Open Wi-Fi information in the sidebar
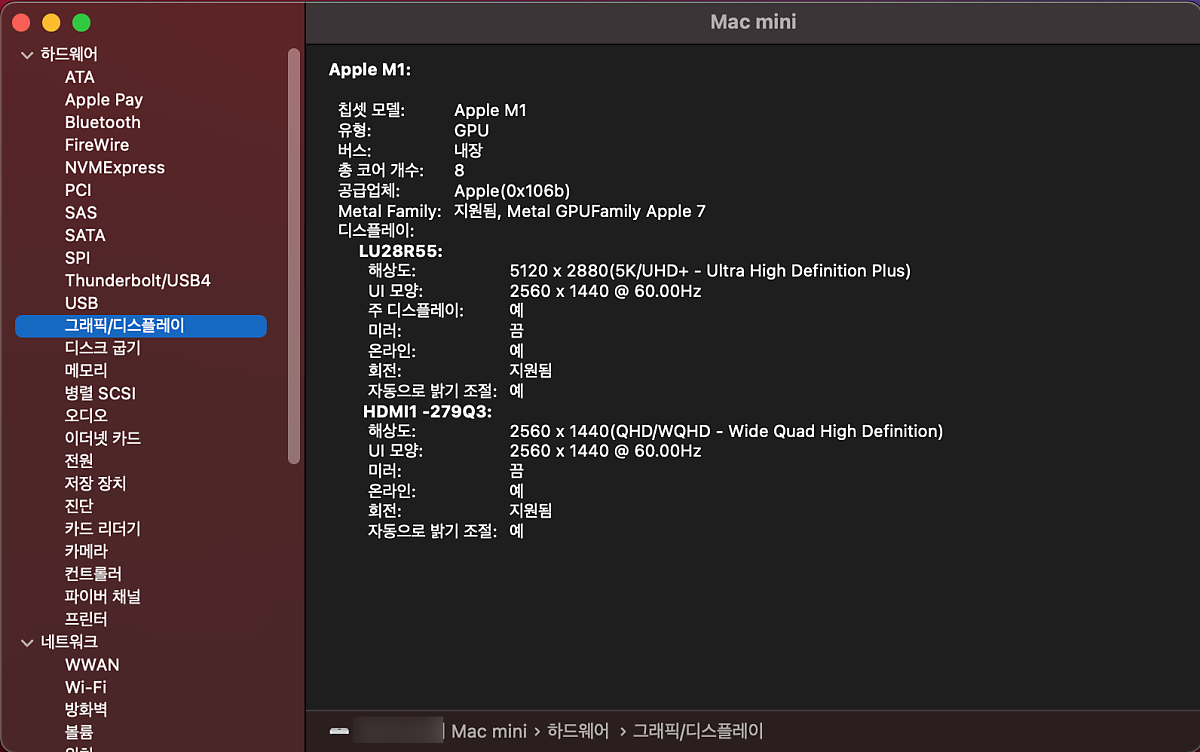This screenshot has width=1200, height=752. 86,687
